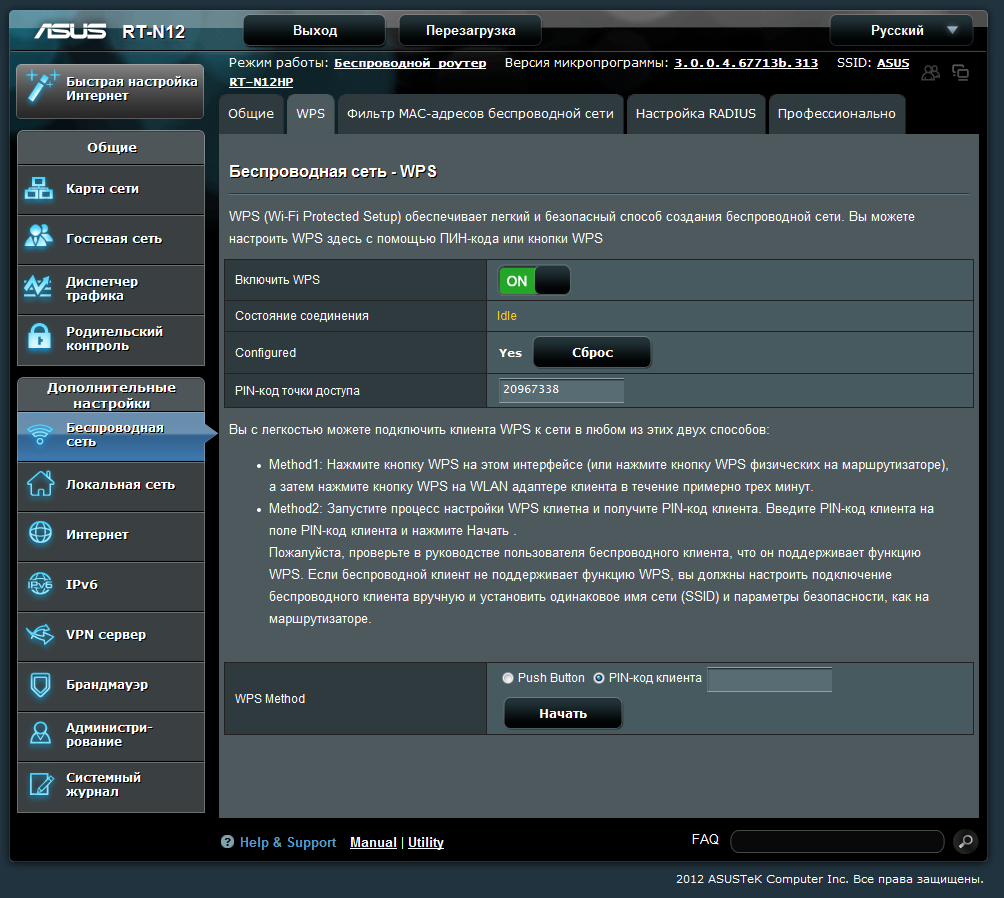Open Интернет in the sidebar

tap(111, 535)
